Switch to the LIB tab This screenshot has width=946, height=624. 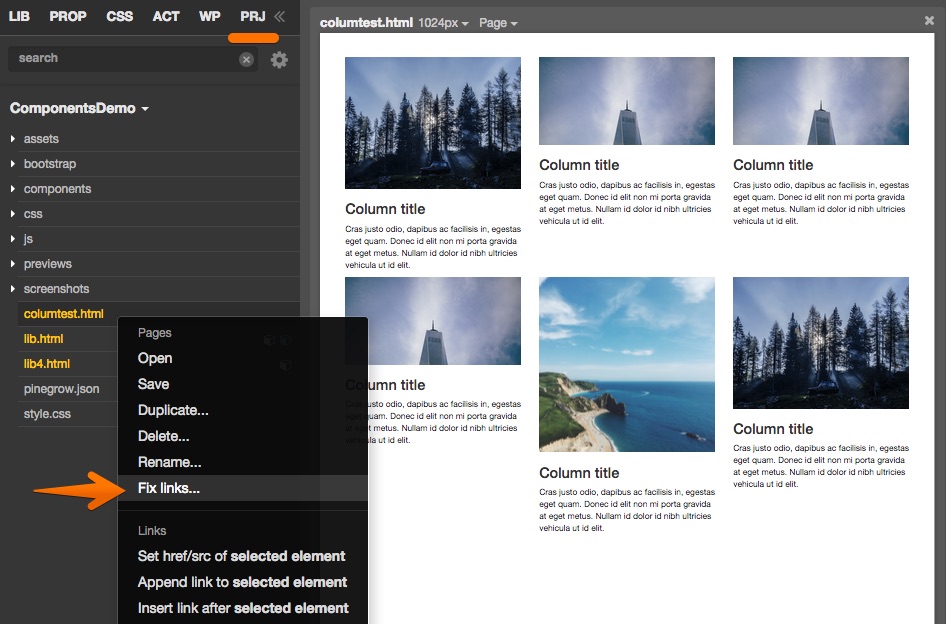pos(19,16)
